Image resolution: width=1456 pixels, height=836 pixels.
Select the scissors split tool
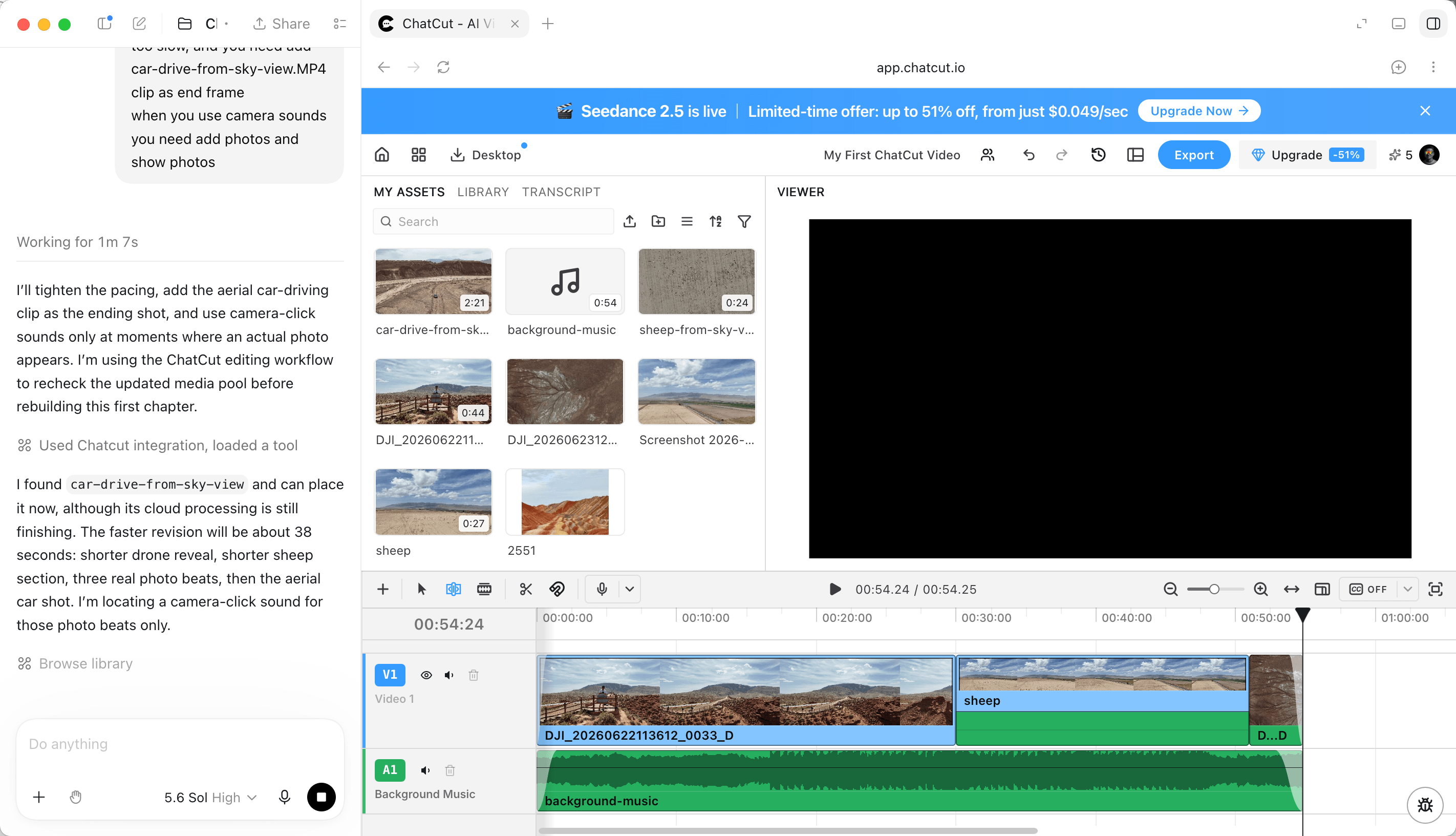click(525, 589)
